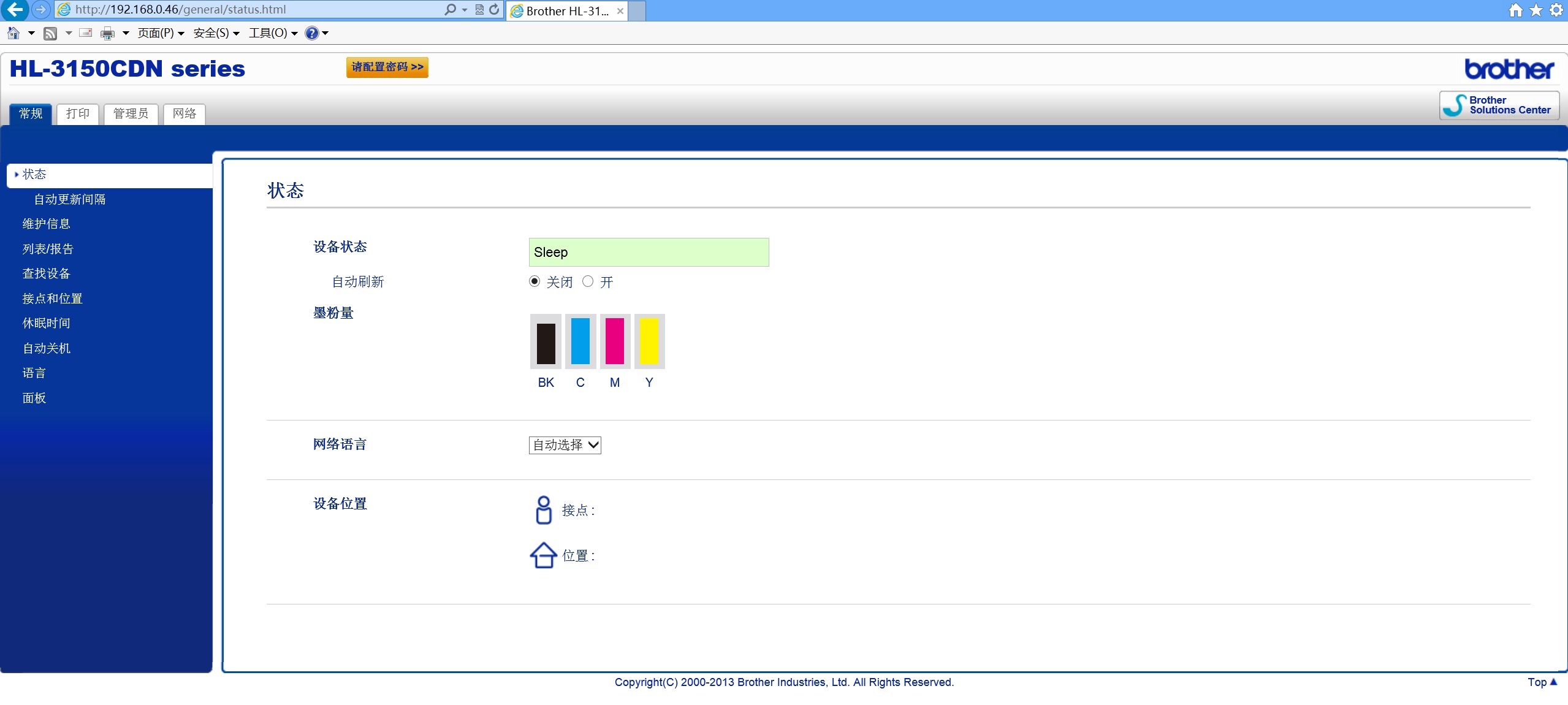Click the cyan C toner level bar
Image resolution: width=1568 pixels, height=705 pixels.
click(x=580, y=341)
